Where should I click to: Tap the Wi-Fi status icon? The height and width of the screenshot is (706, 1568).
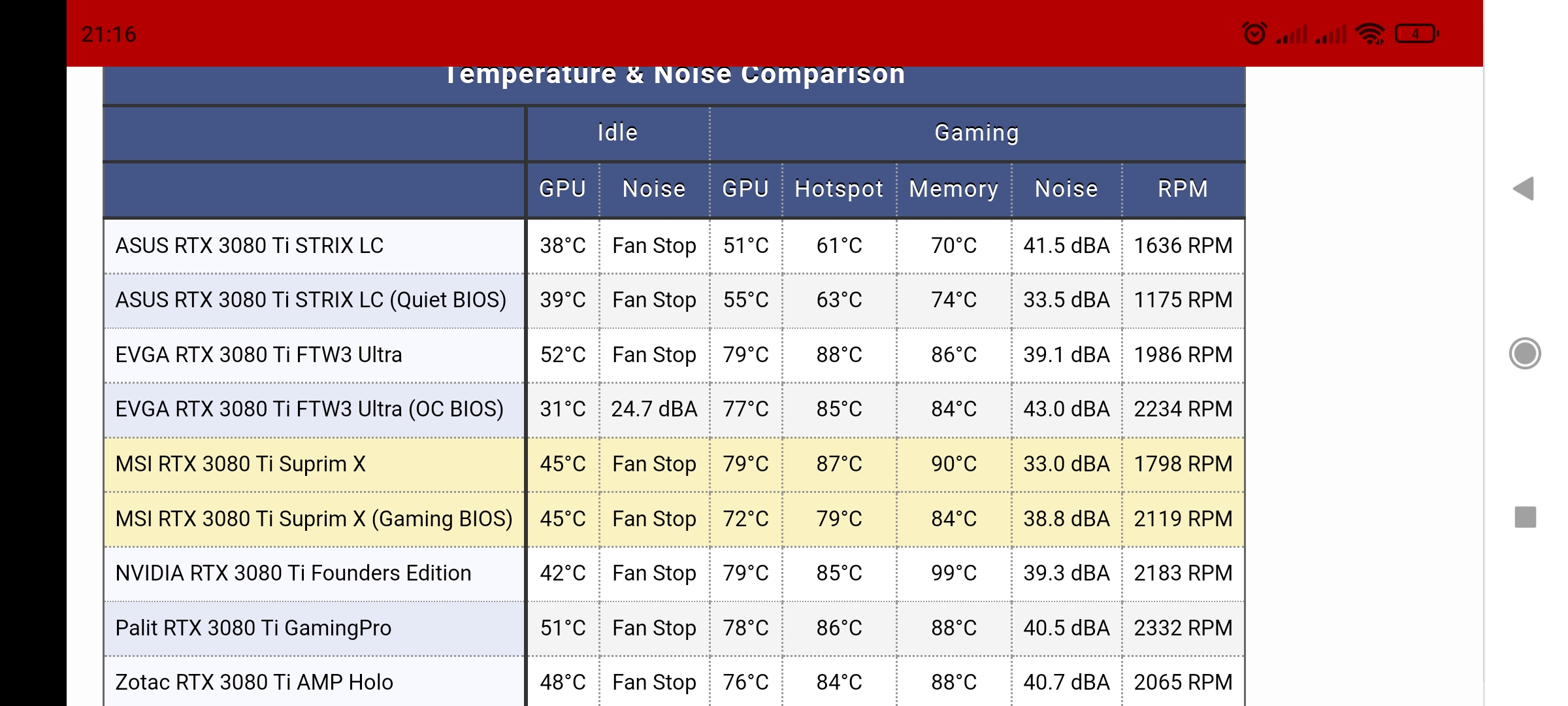(x=1370, y=34)
